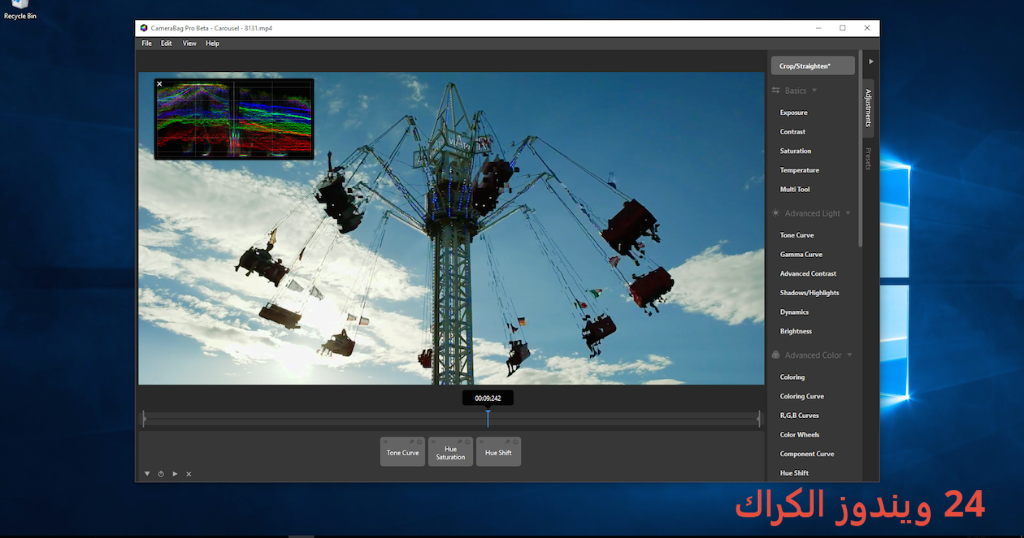
Task: Open the Help menu
Action: pyautogui.click(x=212, y=43)
